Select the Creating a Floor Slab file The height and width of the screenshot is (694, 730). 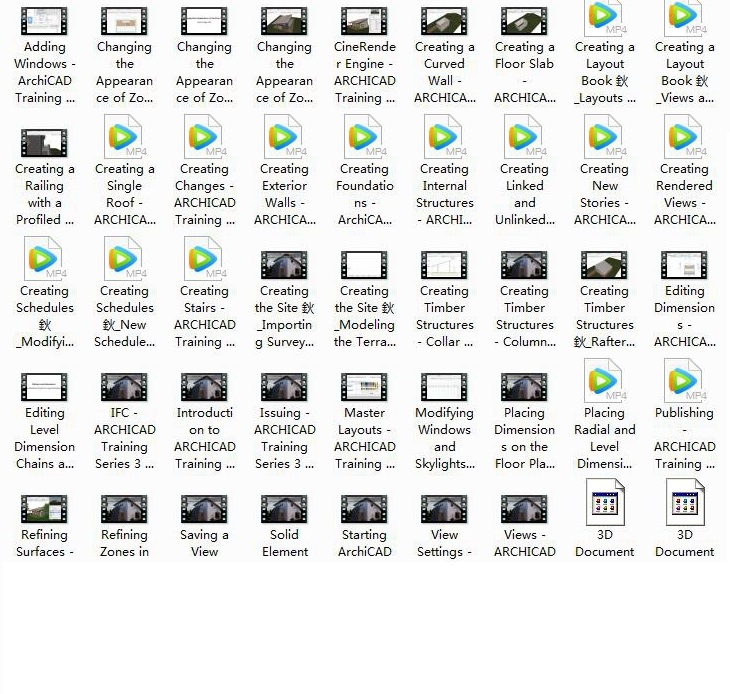coord(524,21)
